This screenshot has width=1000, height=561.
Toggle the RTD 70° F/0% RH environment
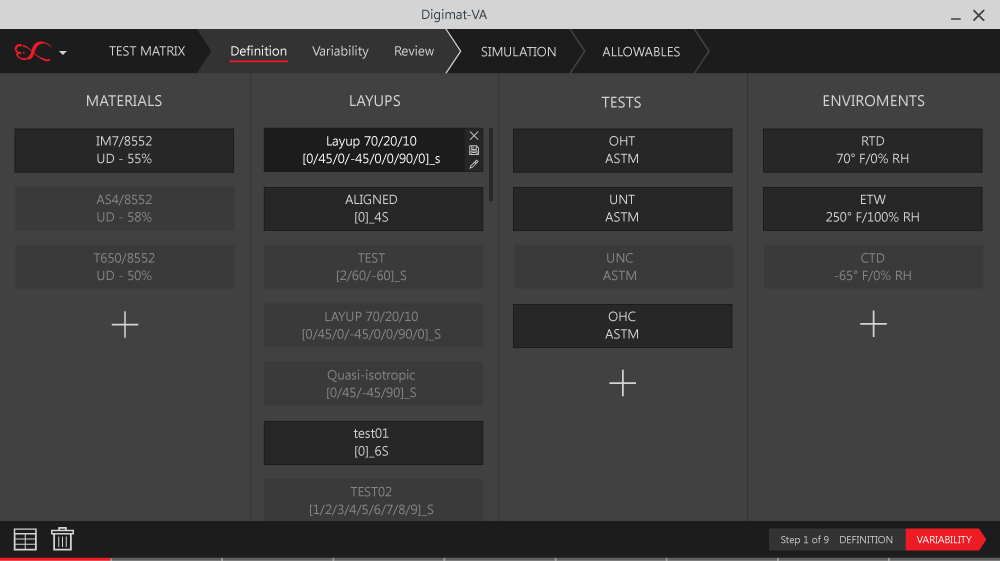[x=872, y=150]
